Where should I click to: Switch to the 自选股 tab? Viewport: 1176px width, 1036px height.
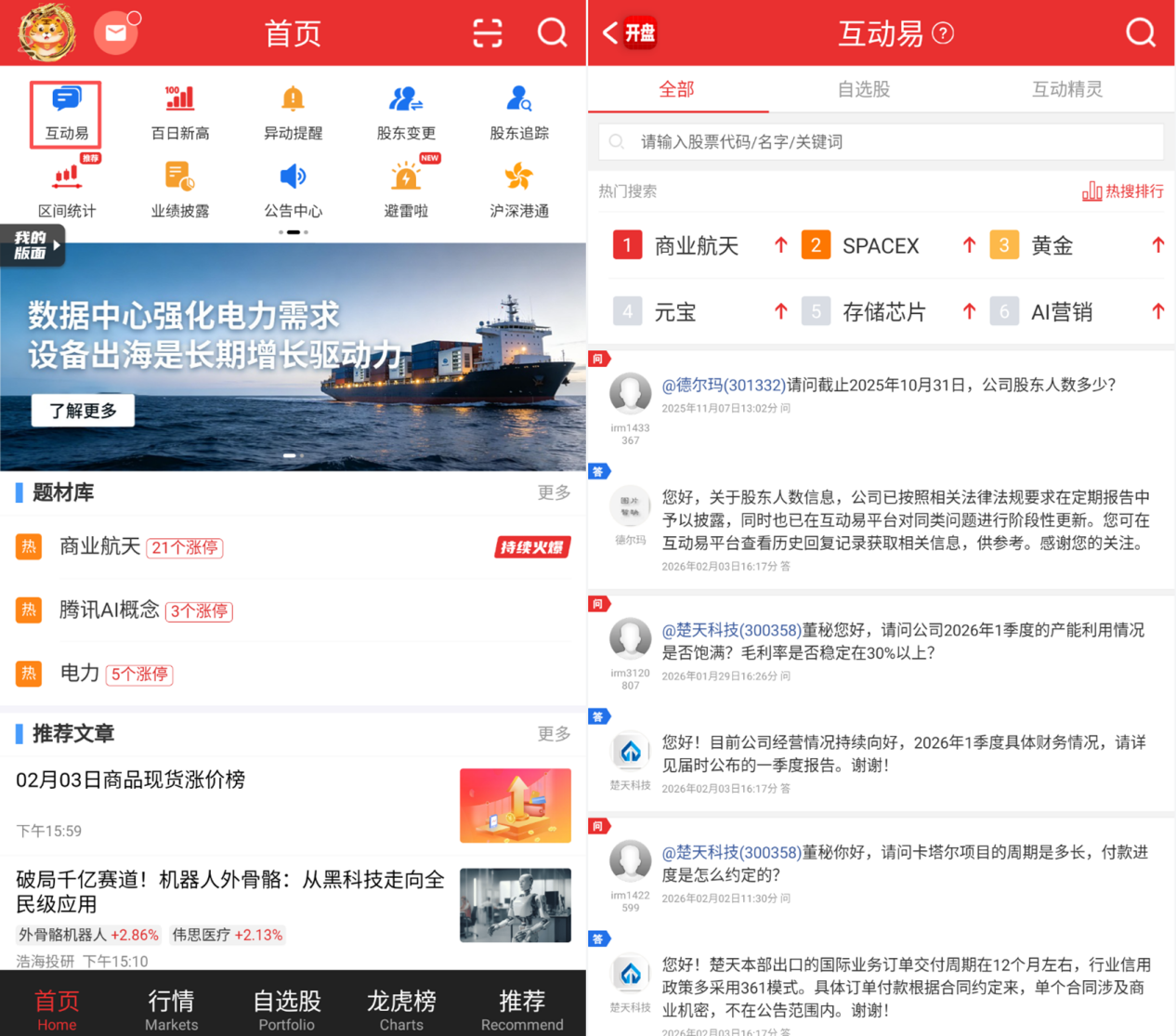click(863, 89)
